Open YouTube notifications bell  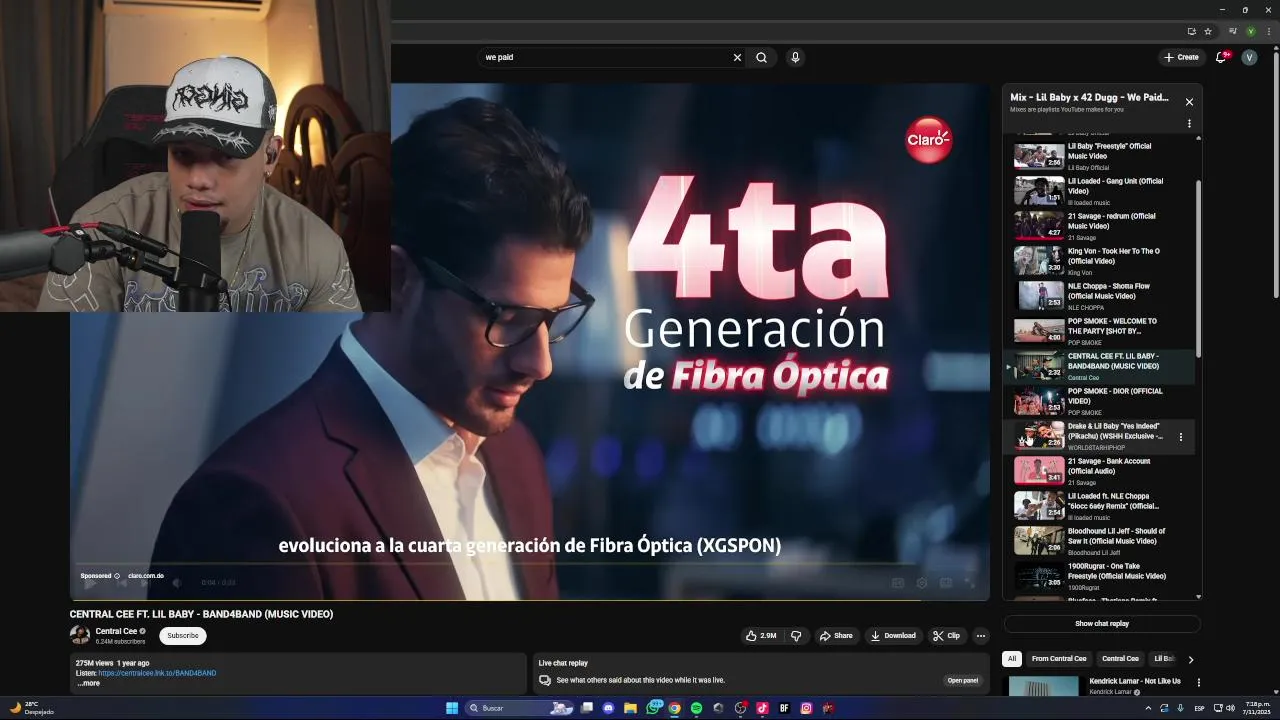pyautogui.click(x=1221, y=57)
